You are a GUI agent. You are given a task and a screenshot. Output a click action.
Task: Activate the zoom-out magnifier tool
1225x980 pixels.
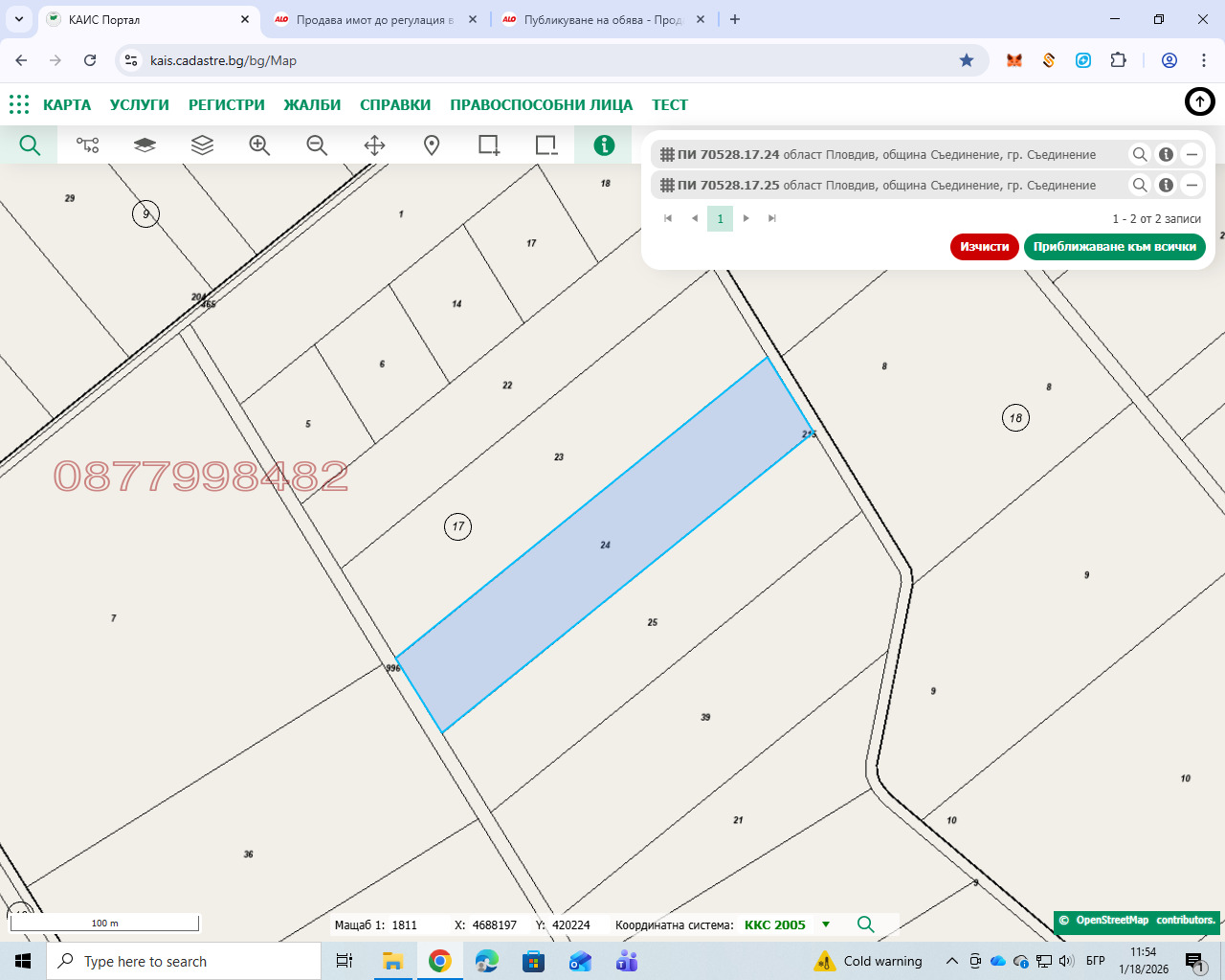pyautogui.click(x=316, y=145)
